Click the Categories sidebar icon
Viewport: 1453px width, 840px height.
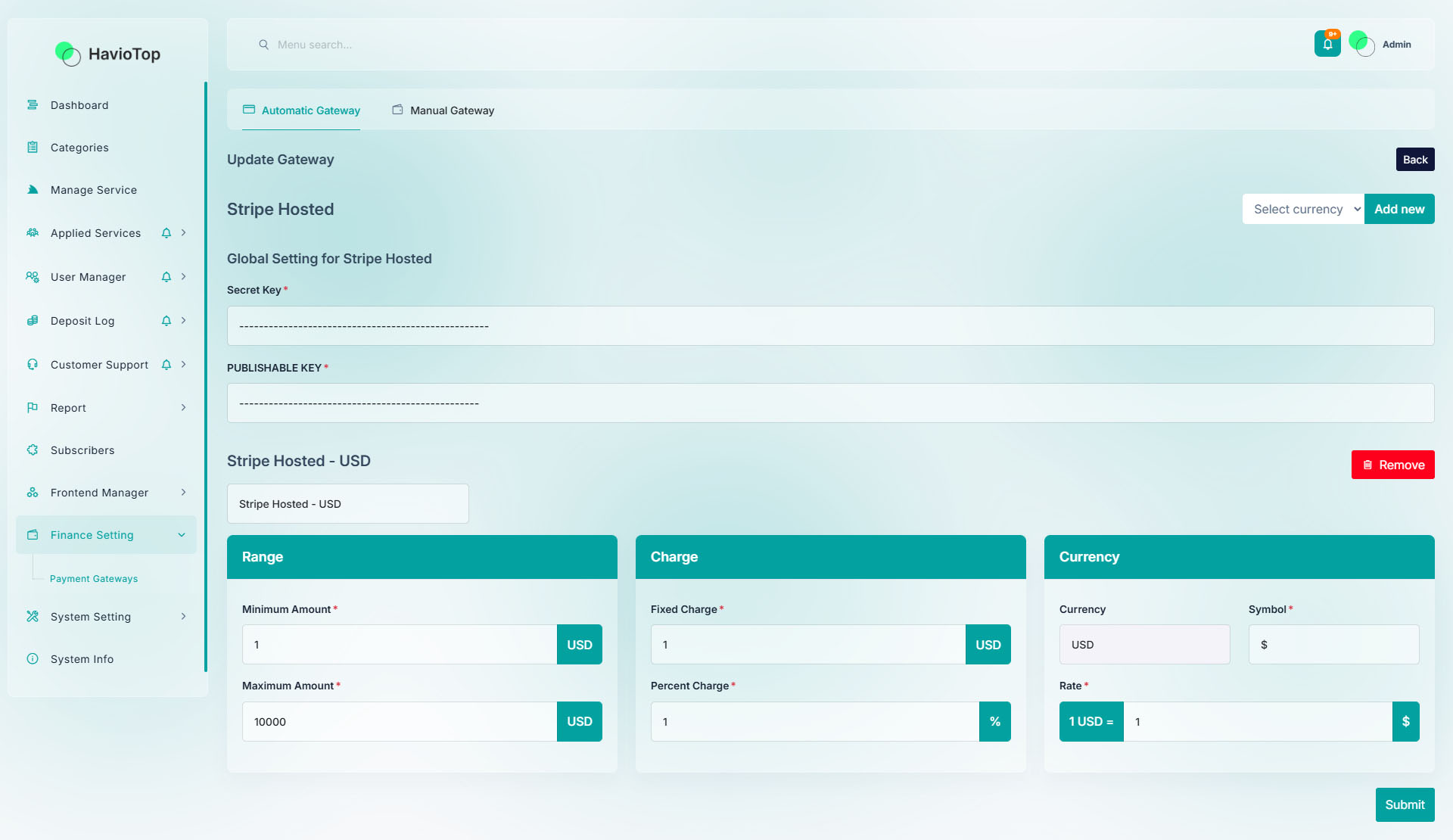[x=33, y=148]
